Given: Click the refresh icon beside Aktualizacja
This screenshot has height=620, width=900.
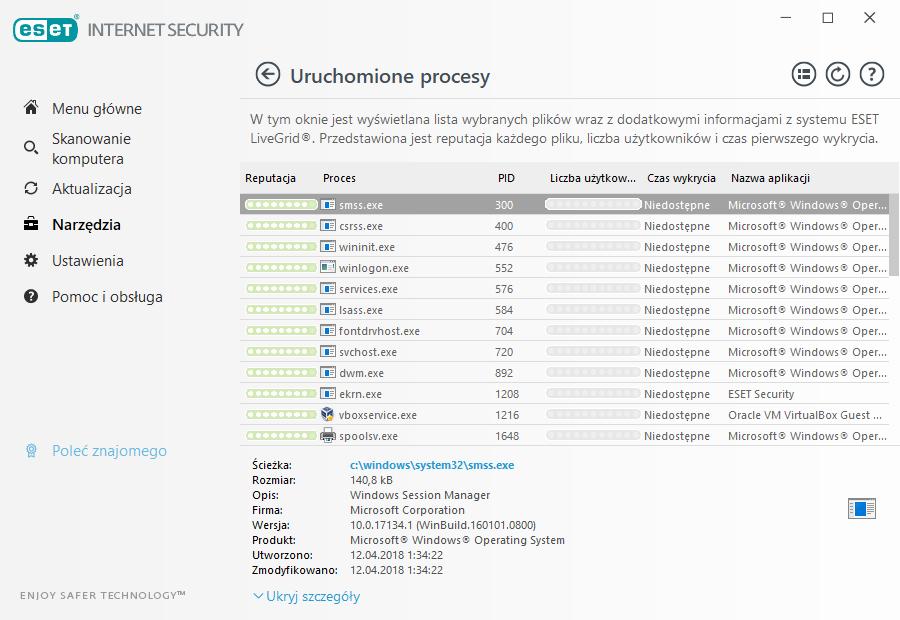Looking at the screenshot, I should [x=31, y=188].
